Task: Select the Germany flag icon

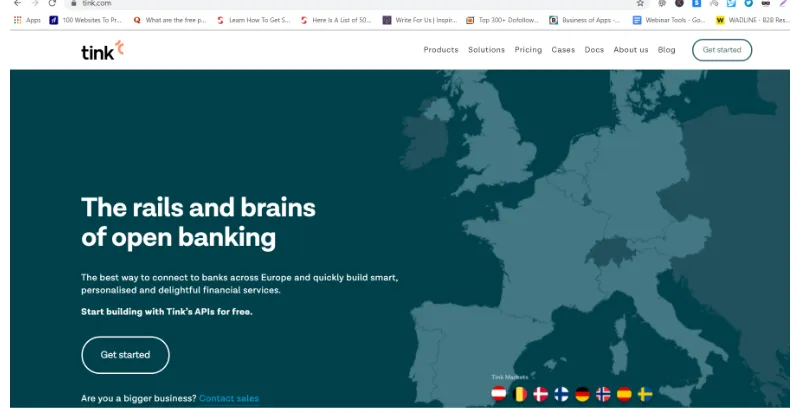Action: 582,394
